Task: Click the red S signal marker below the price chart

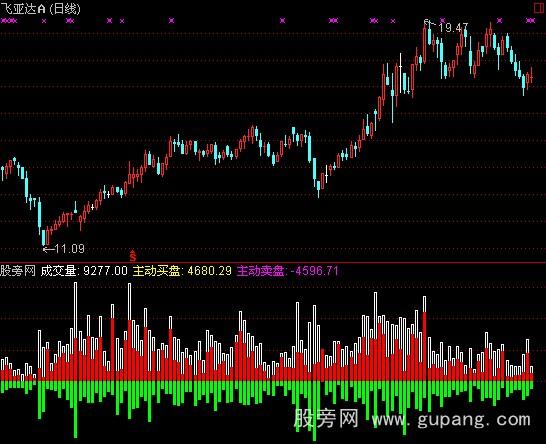Action: point(133,256)
